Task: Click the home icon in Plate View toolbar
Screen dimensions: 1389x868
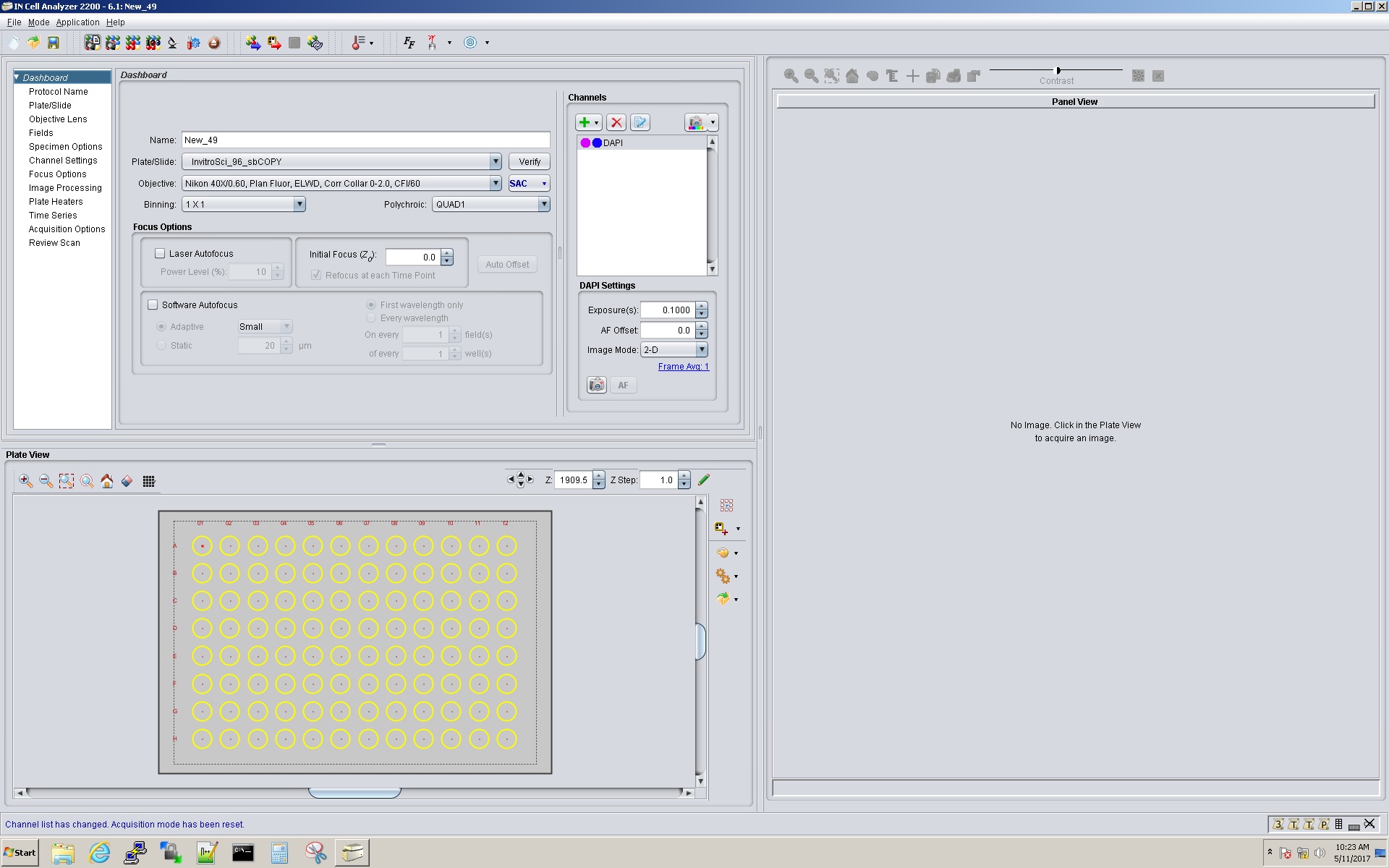Action: [107, 481]
